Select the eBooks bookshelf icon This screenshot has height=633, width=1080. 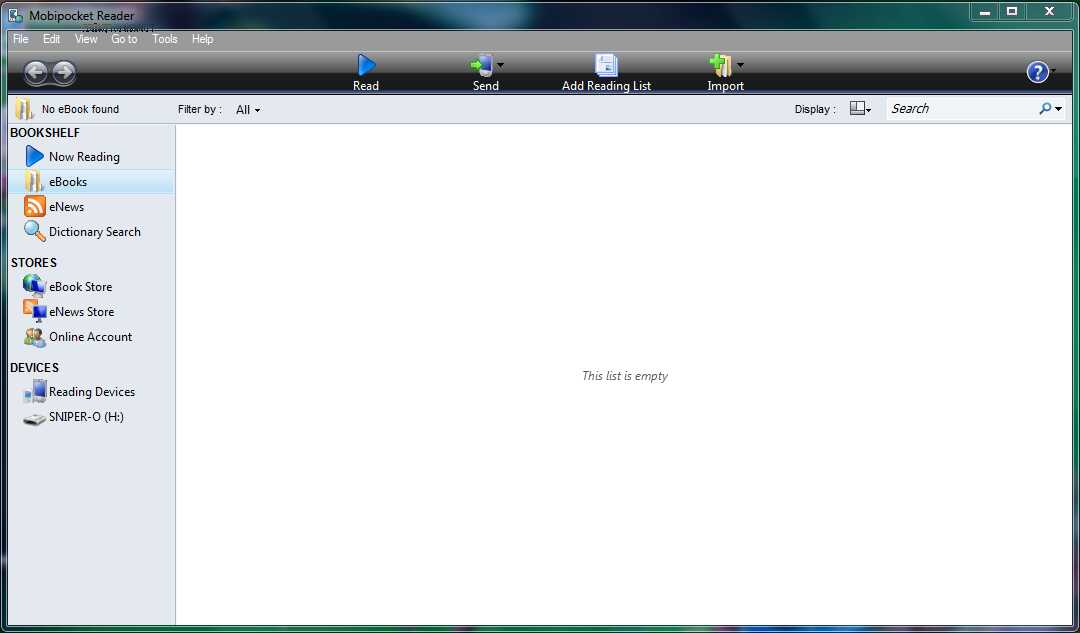(34, 182)
